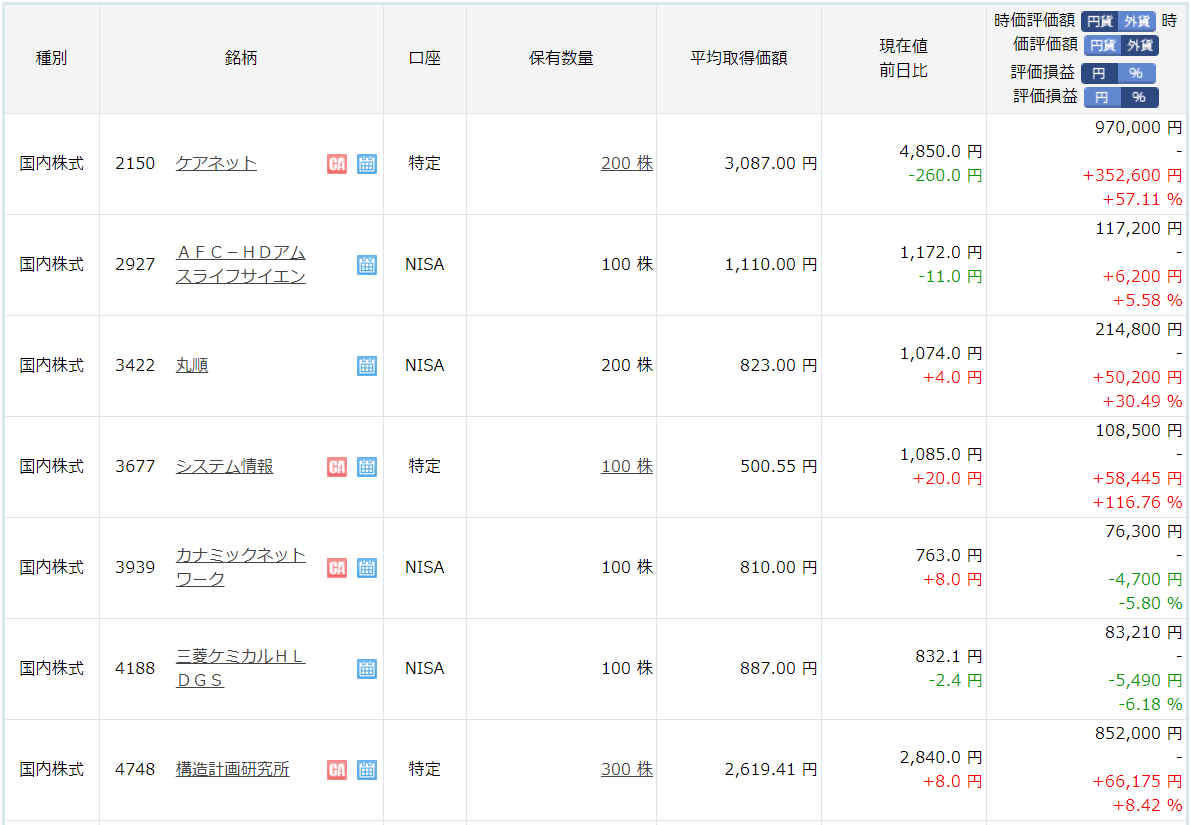Select 円 in the upper 評価損益 toggle
Screen dimensions: 1191x825
click(x=1099, y=73)
